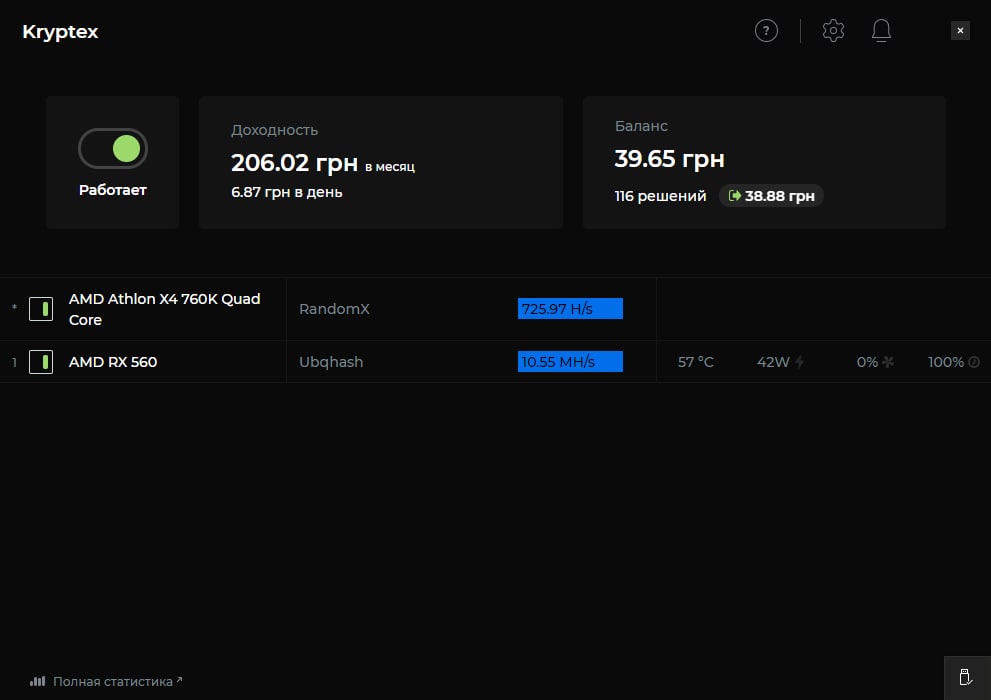Open settings gear icon

click(833, 30)
